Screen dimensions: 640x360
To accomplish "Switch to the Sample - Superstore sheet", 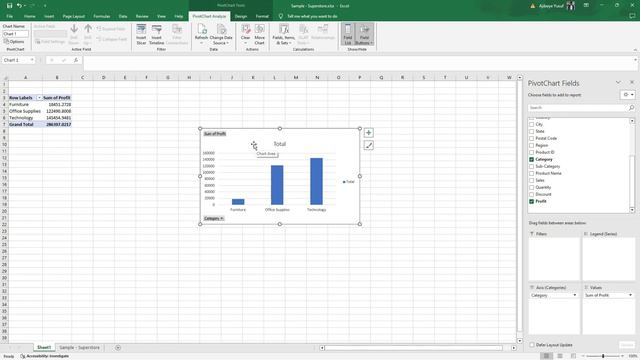I will click(79, 348).
